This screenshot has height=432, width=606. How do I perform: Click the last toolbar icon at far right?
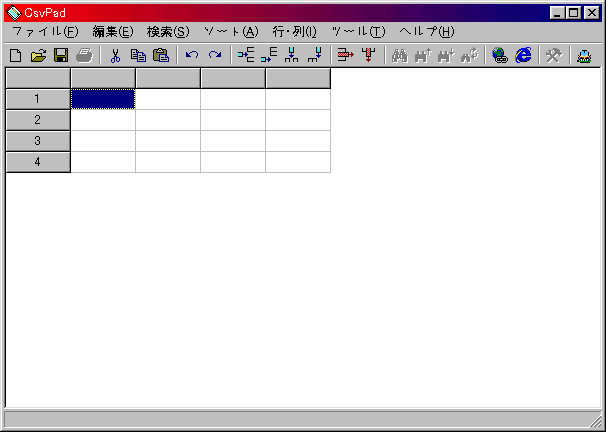pyautogui.click(x=584, y=55)
